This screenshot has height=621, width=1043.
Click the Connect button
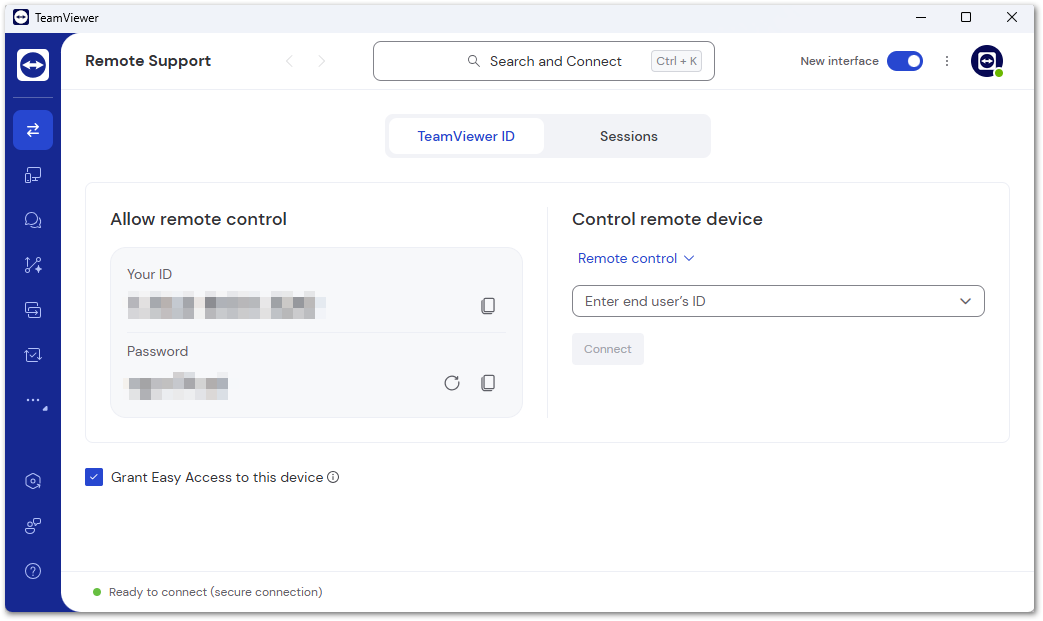click(x=608, y=349)
